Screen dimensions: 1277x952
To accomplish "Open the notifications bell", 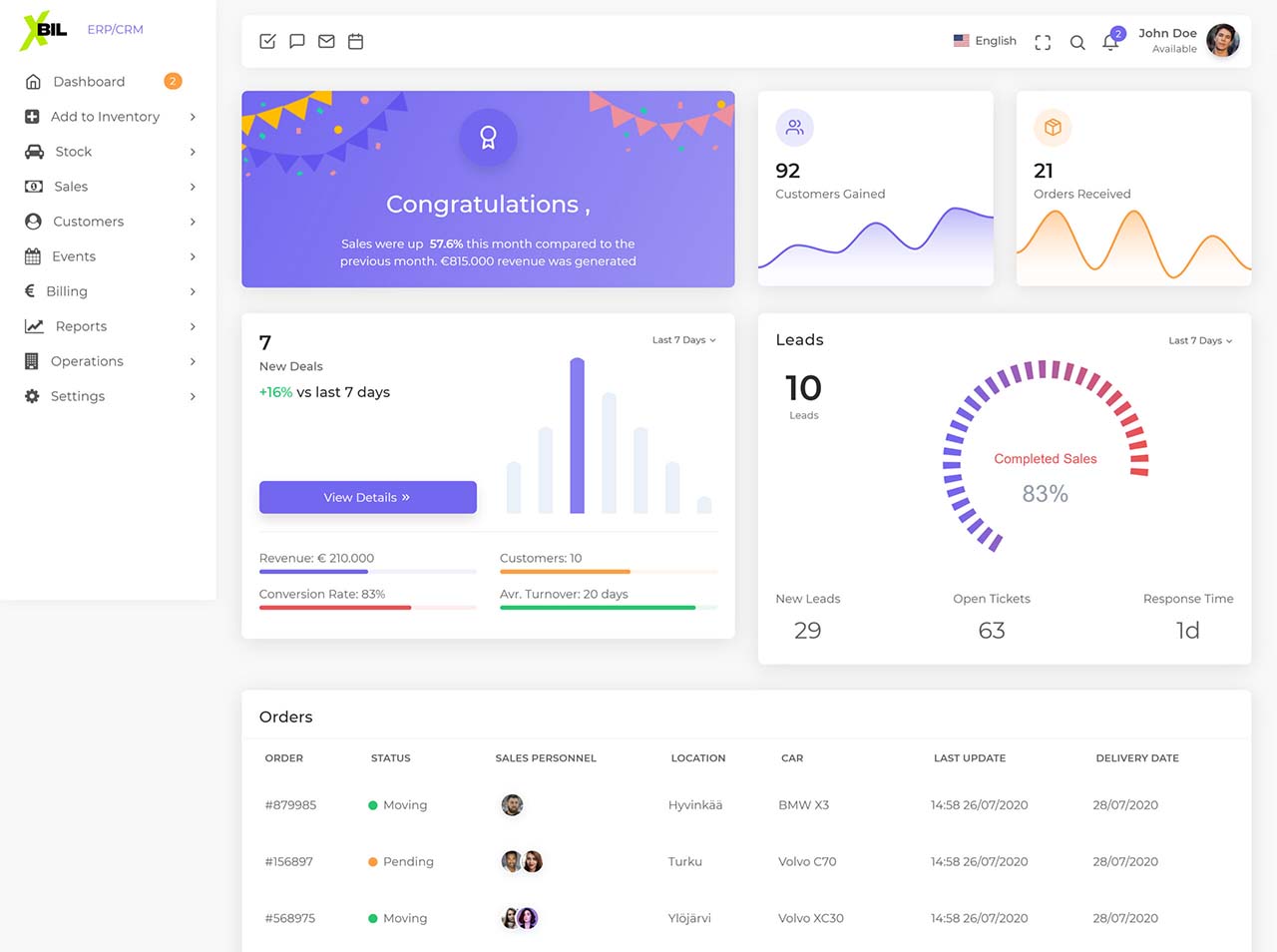I will 1110,42.
